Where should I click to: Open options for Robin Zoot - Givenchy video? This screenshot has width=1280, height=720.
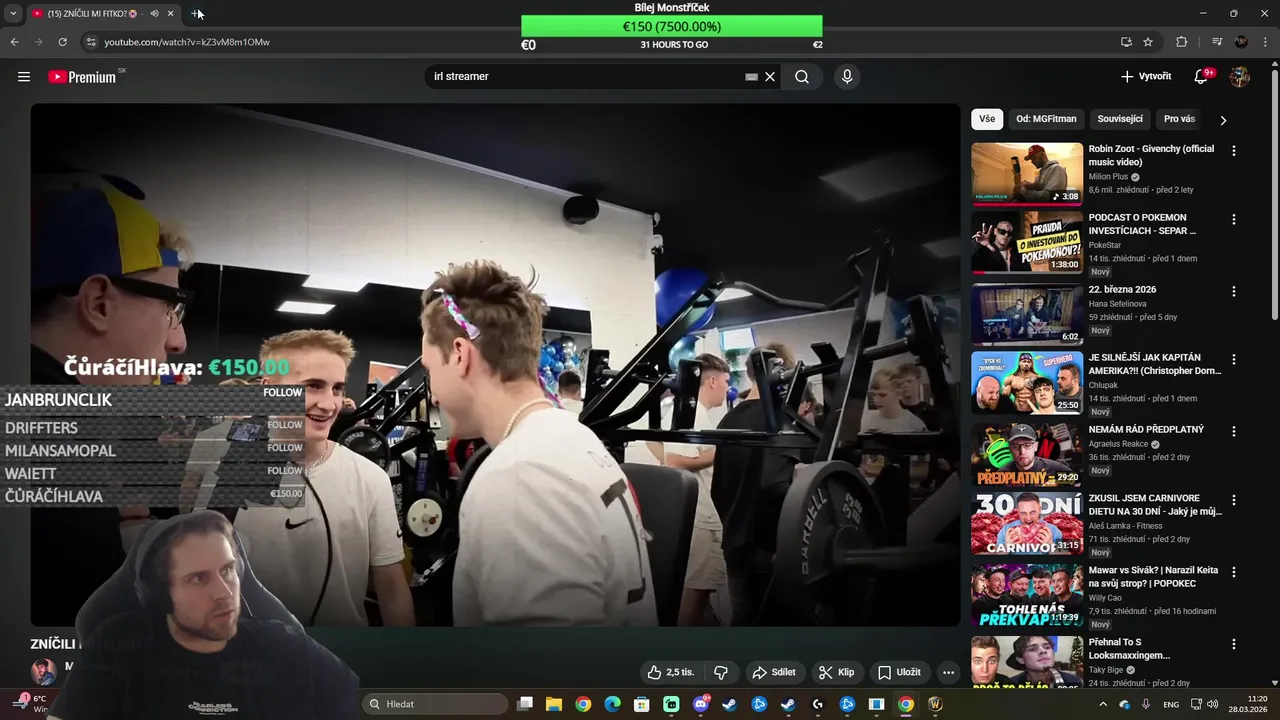tap(1233, 151)
